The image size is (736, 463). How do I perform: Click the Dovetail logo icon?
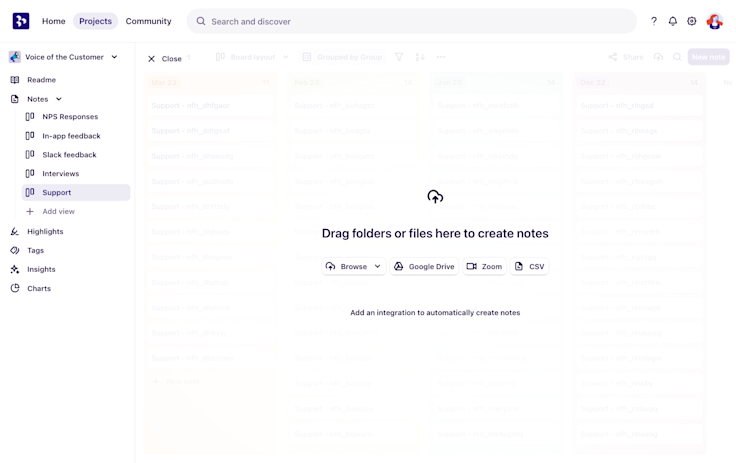point(21,21)
